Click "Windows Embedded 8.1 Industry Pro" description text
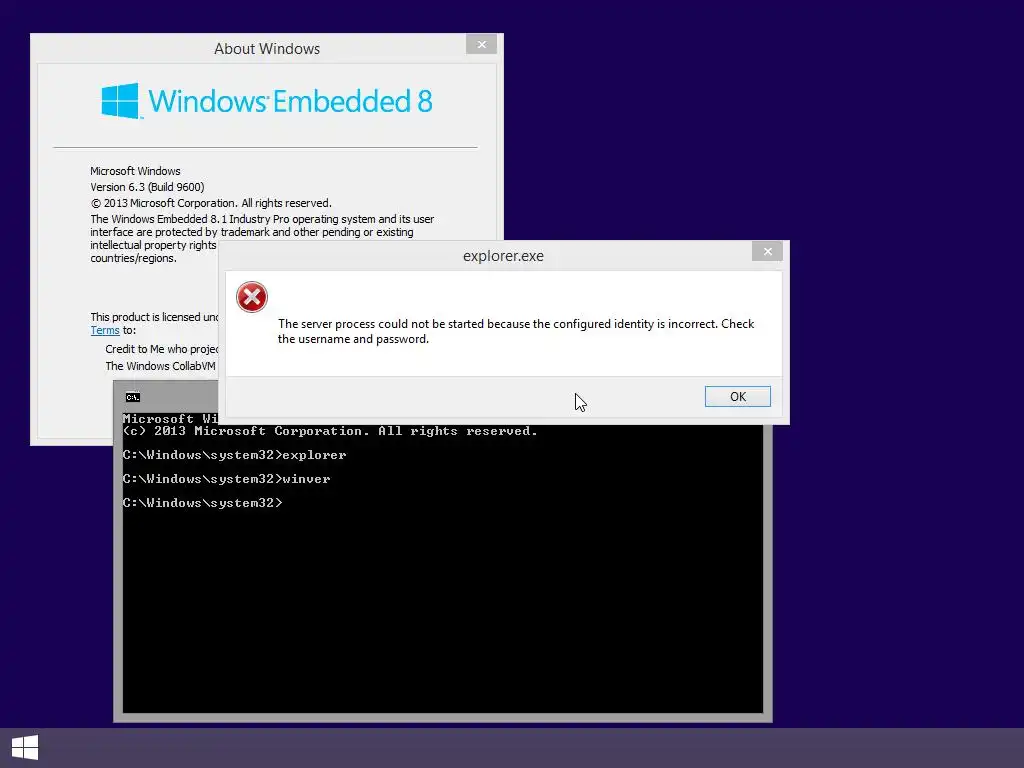Viewport: 1024px width, 768px height. tap(262, 238)
